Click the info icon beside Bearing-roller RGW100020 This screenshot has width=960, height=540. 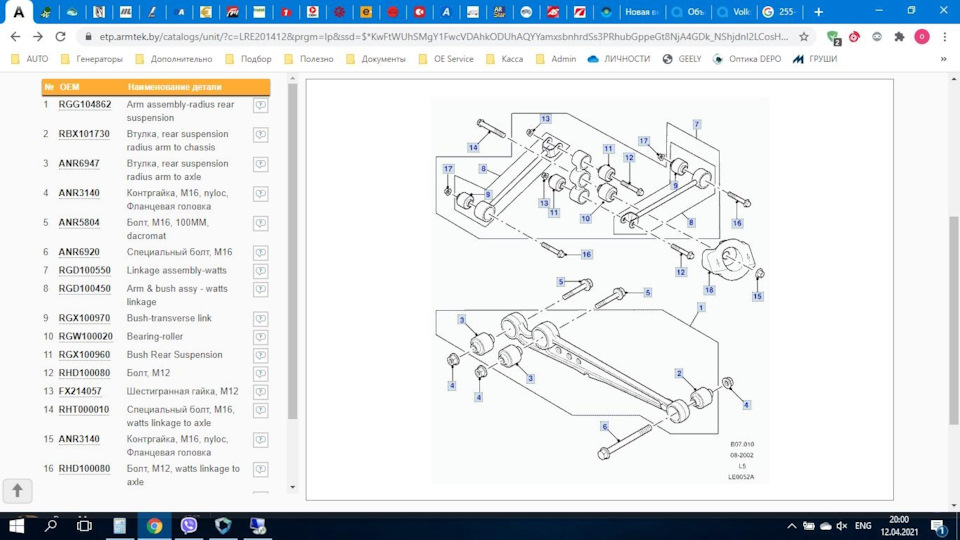260,337
